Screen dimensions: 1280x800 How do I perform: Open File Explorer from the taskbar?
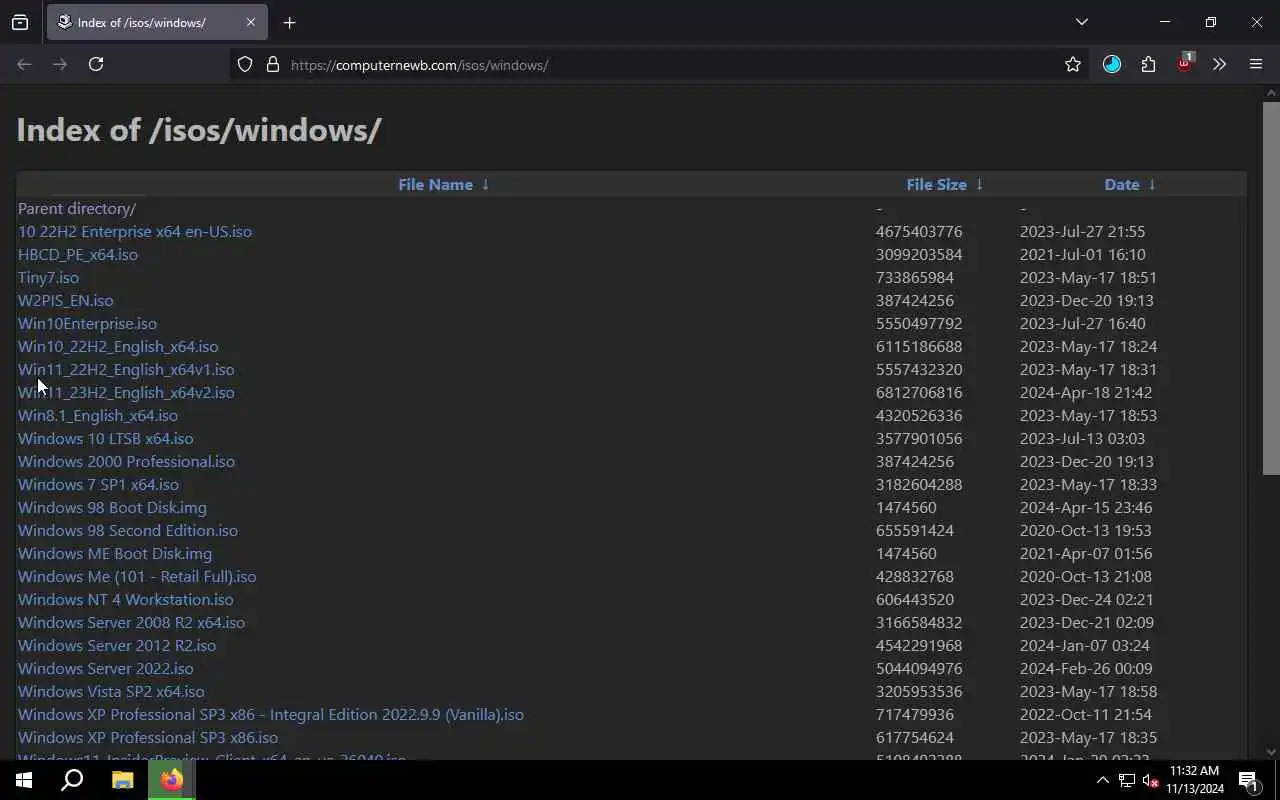122,780
